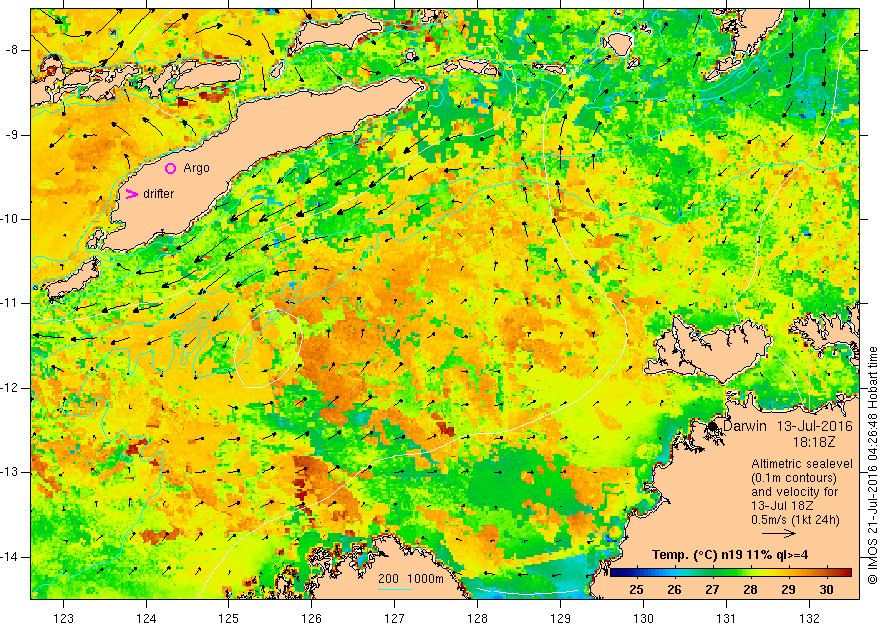Click latitude axis label -9
The image size is (880, 630).
tap(11, 135)
